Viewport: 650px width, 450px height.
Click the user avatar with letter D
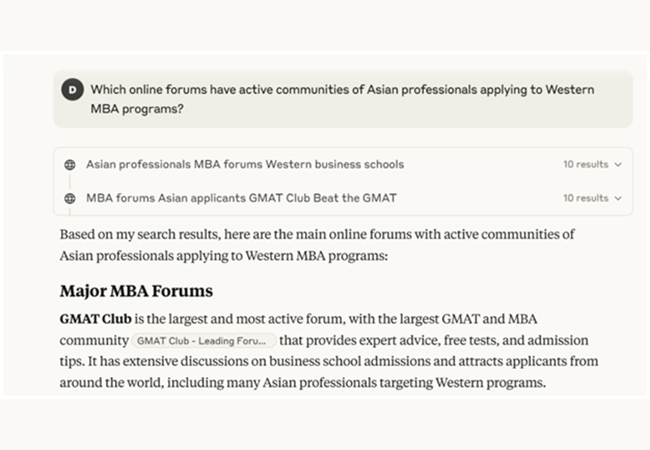(x=73, y=90)
